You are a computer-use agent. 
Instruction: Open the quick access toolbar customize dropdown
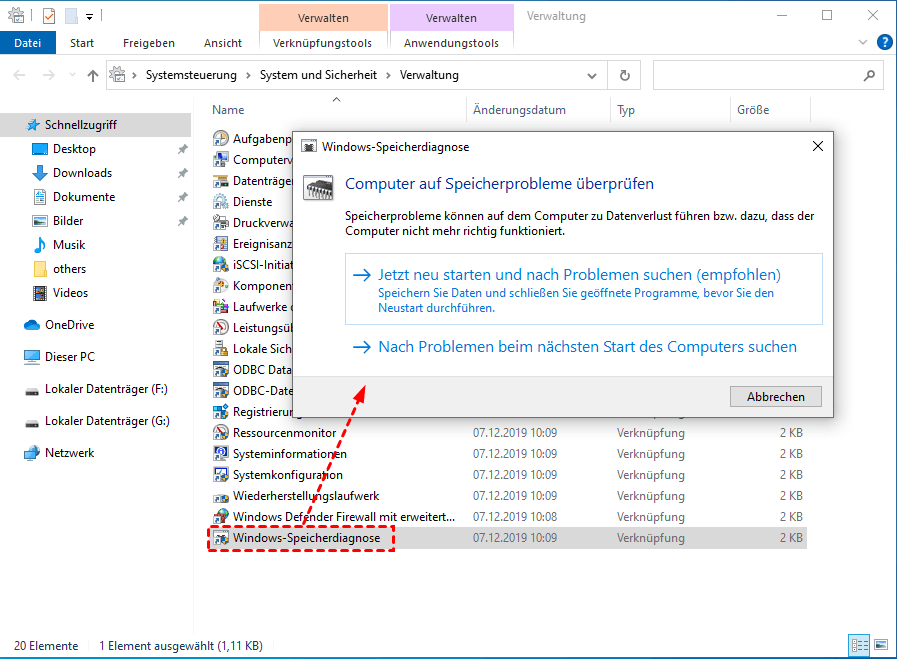pyautogui.click(x=89, y=17)
